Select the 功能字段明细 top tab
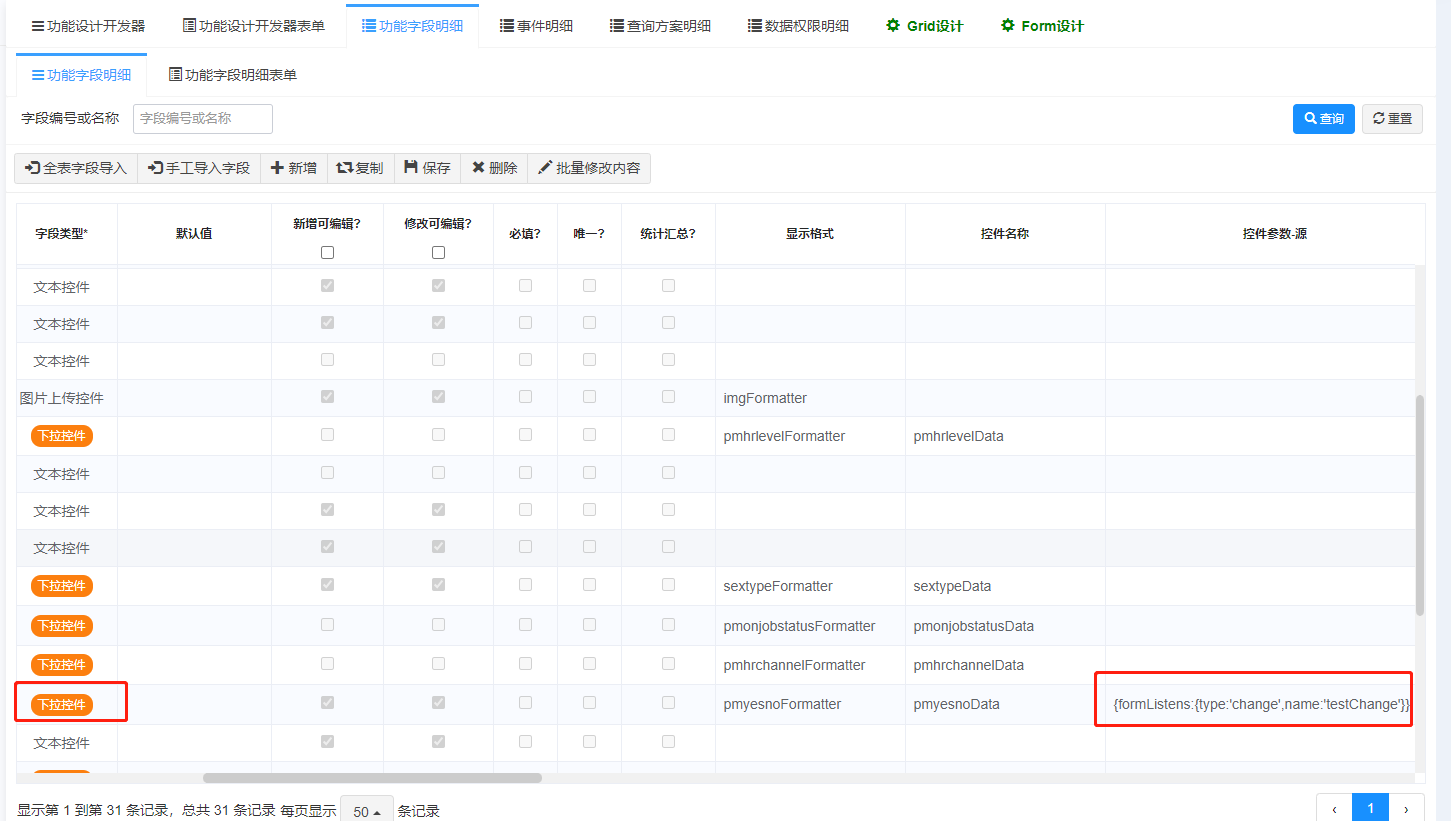The image size is (1451, 821). [x=412, y=26]
